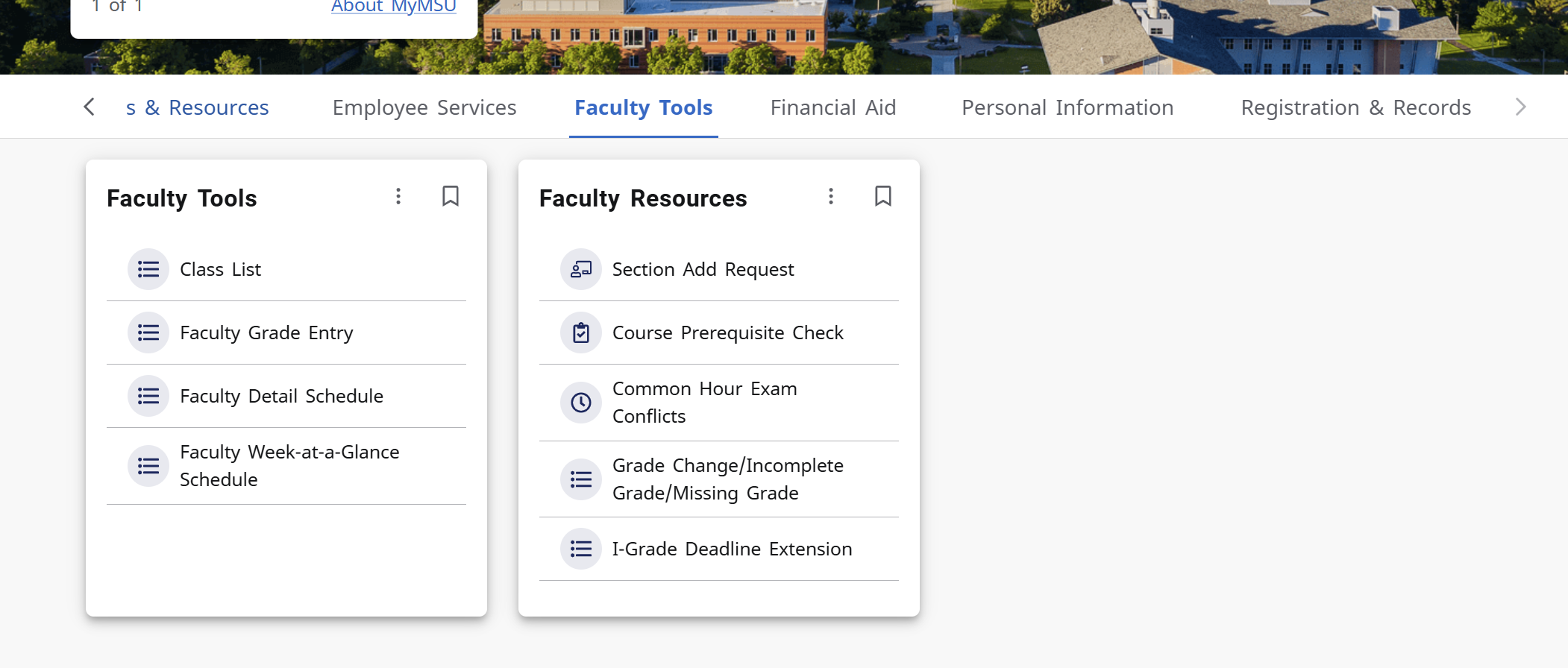Viewport: 1568px width, 668px height.
Task: Click the list icon beside Class List
Action: (148, 269)
